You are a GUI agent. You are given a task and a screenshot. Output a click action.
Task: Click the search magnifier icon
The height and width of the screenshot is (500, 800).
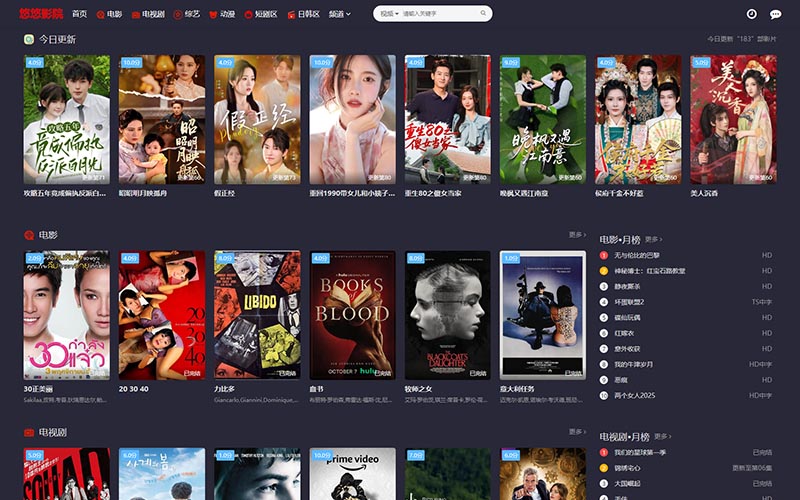click(483, 13)
